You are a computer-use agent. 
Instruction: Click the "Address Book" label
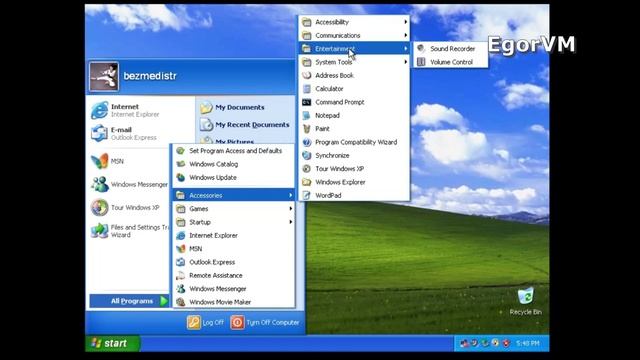[334, 76]
